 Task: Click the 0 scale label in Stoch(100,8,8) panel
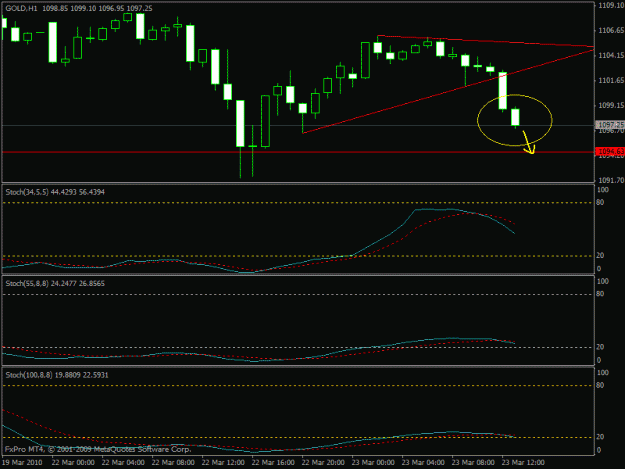click(x=599, y=450)
